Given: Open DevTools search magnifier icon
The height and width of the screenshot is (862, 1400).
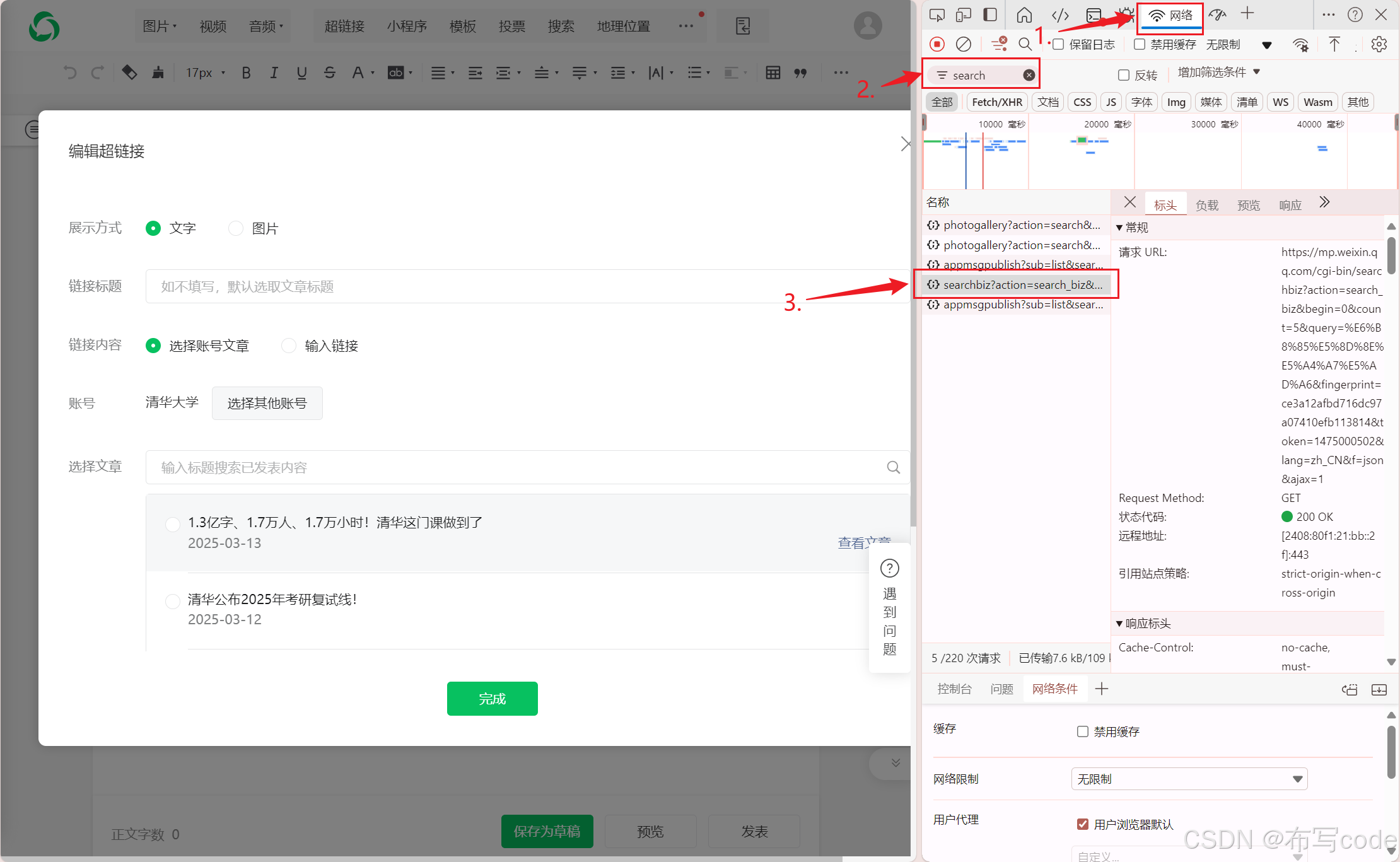Looking at the screenshot, I should pyautogui.click(x=1025, y=44).
